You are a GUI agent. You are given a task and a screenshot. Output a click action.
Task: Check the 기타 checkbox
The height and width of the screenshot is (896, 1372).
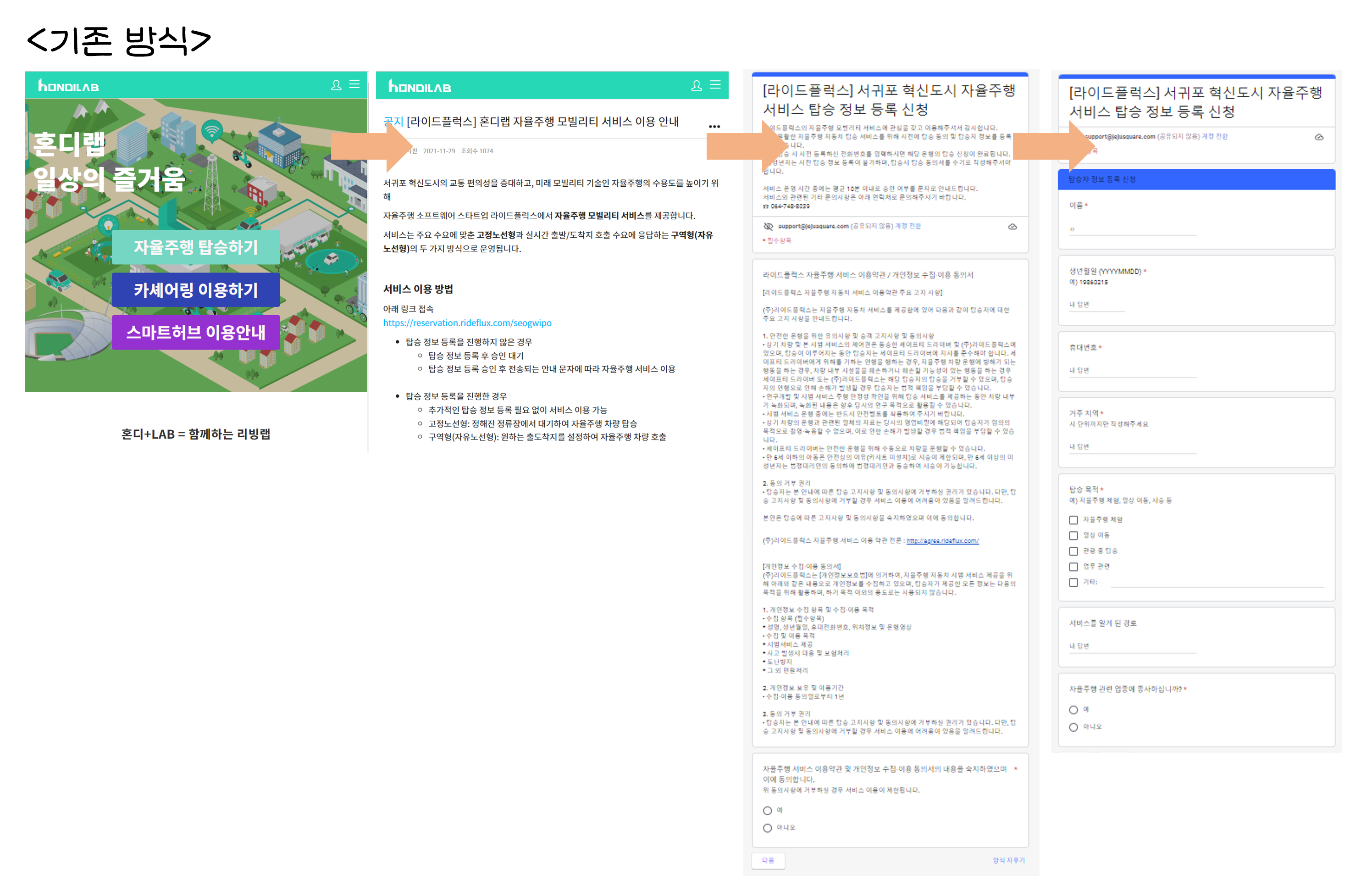(x=1073, y=582)
